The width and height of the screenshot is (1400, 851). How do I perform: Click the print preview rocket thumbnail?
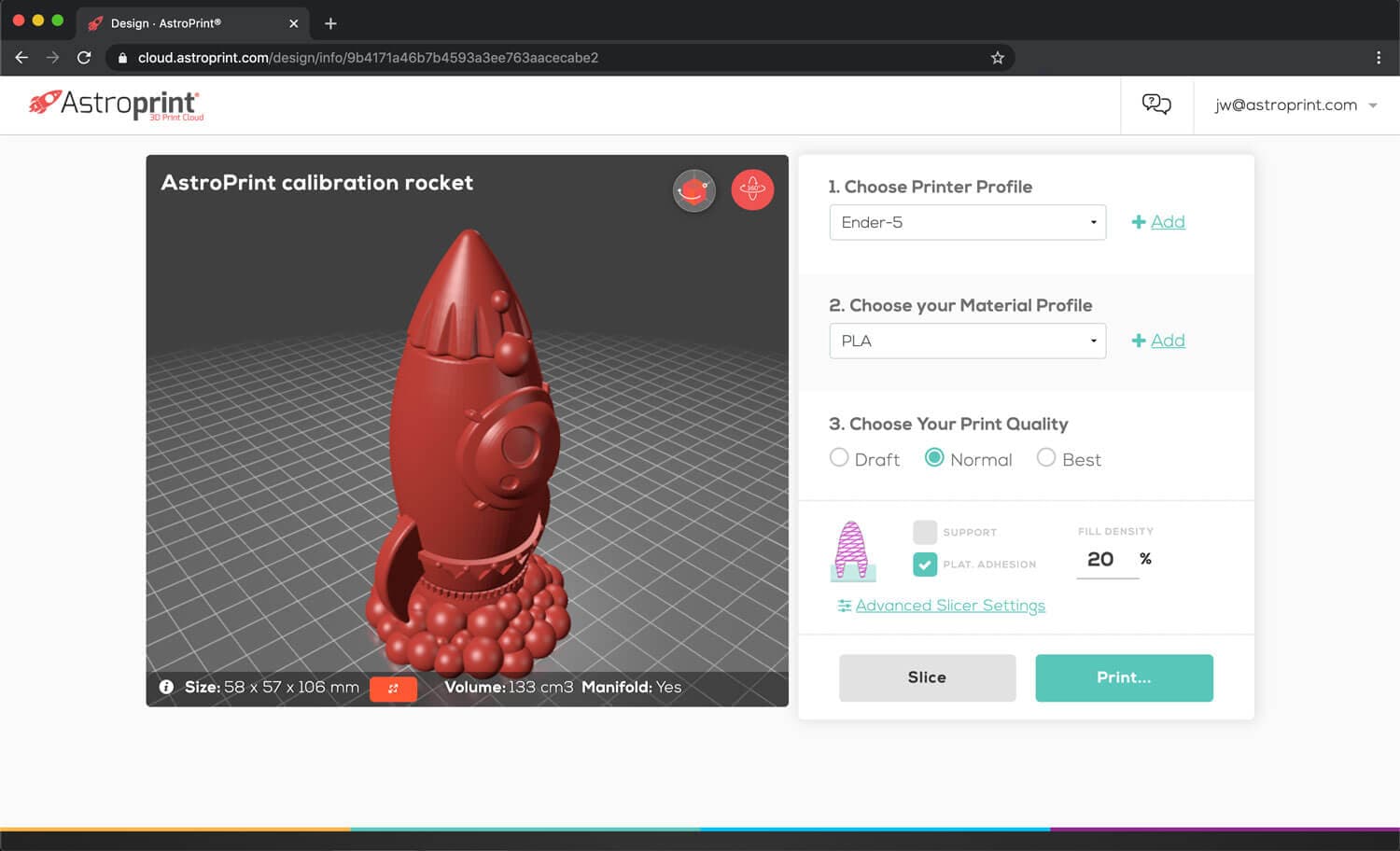tap(851, 551)
